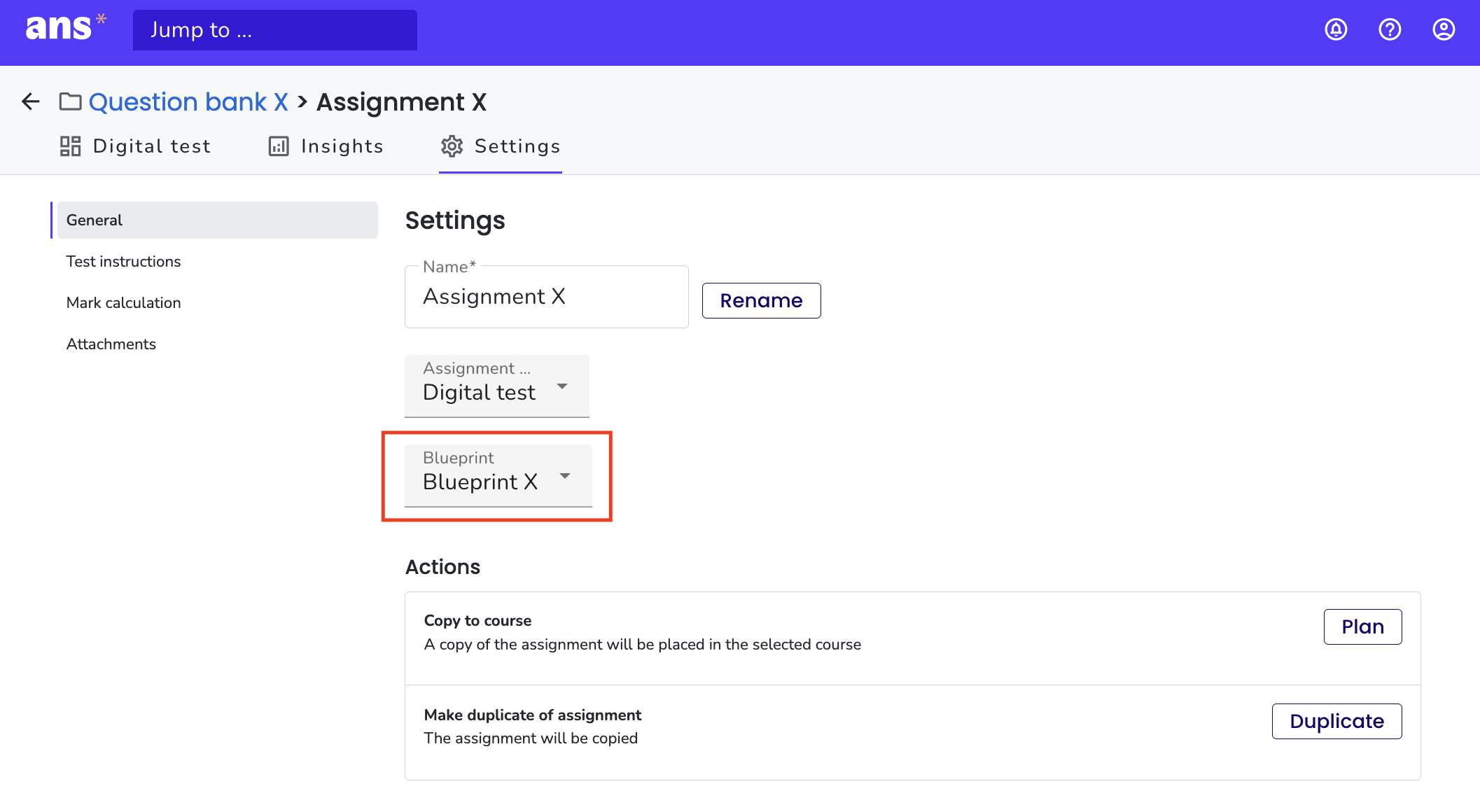Click the Jump to search field
This screenshot has width=1480, height=812.
(275, 29)
